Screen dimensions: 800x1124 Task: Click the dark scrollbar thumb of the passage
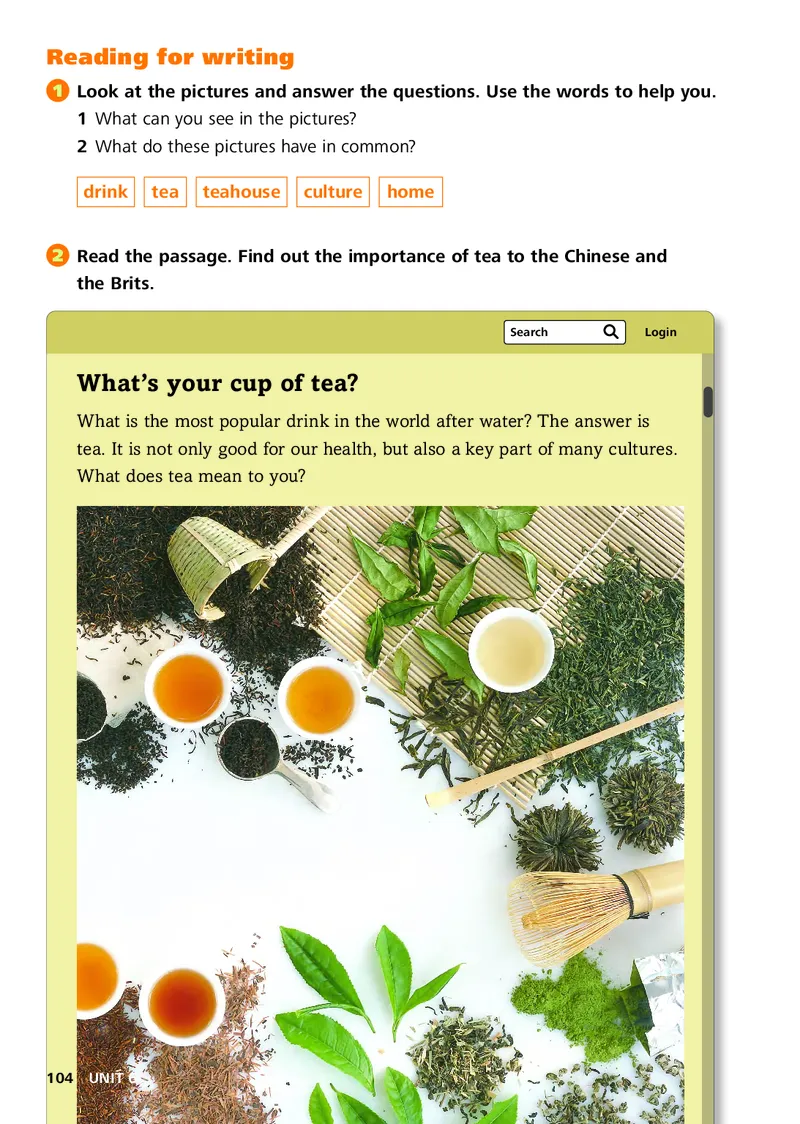708,401
